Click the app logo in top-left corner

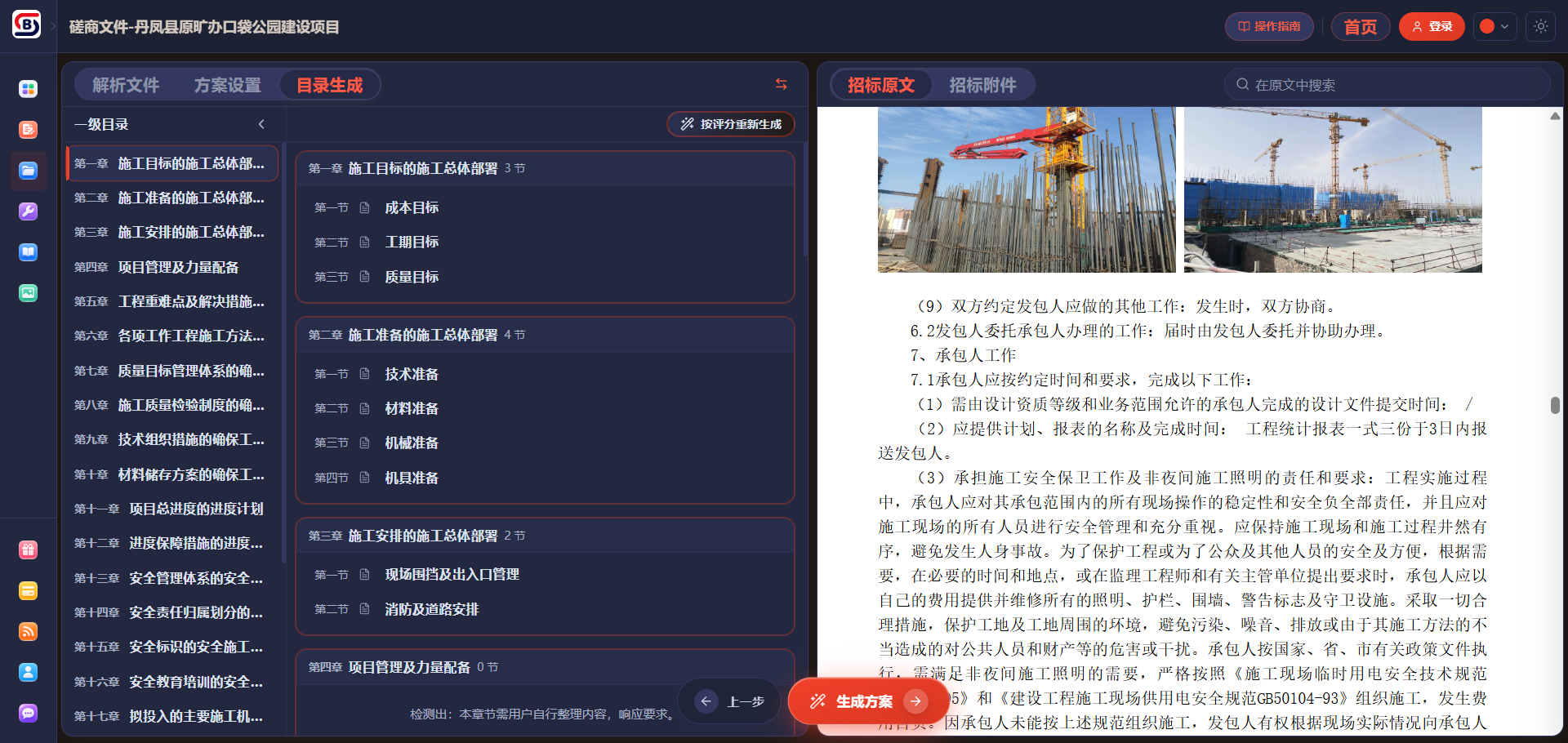[x=27, y=24]
